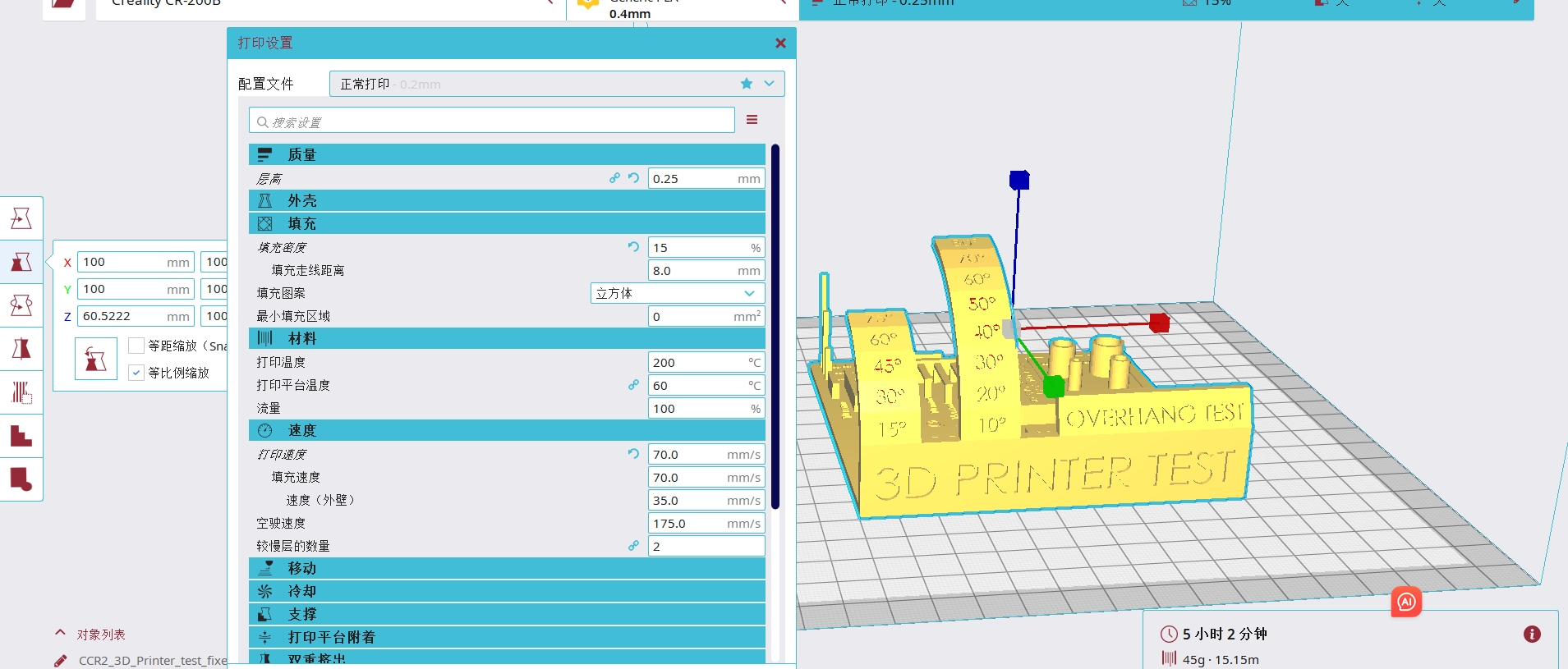
Task: Select the Mirror tool in left toolbar
Action: click(x=21, y=349)
